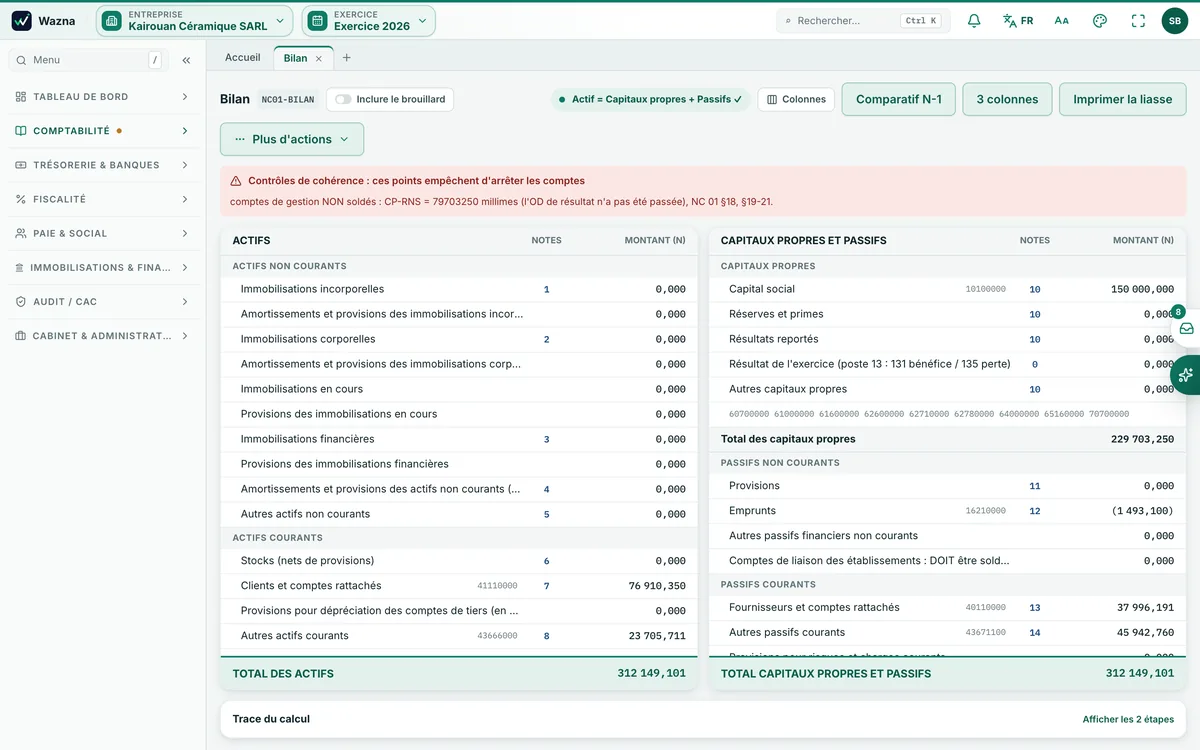Image resolution: width=1200 pixels, height=750 pixels.
Task: Expand Cabinet & Administrat… section
Action: click(x=103, y=336)
